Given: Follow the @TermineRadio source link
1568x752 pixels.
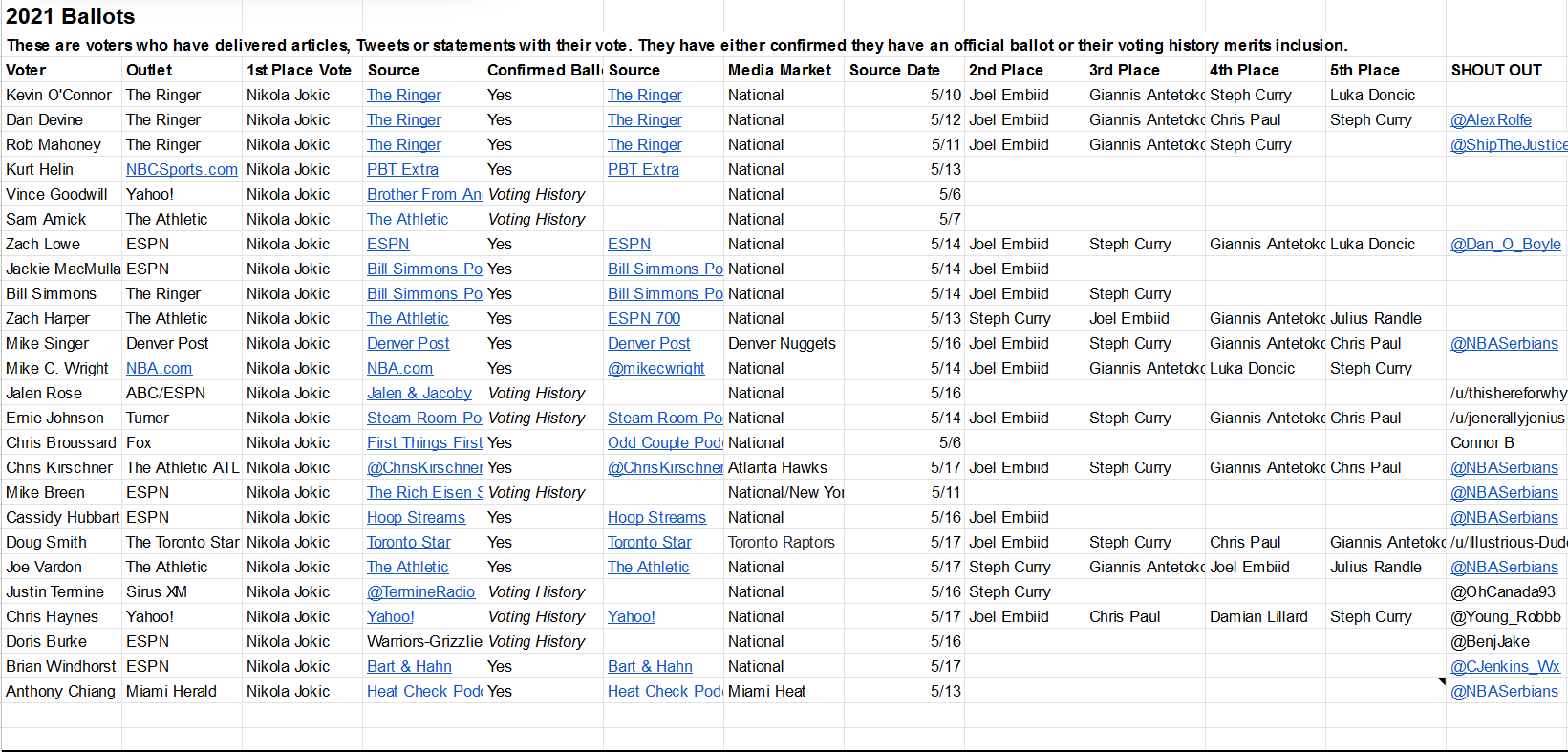Looking at the screenshot, I should [x=420, y=591].
